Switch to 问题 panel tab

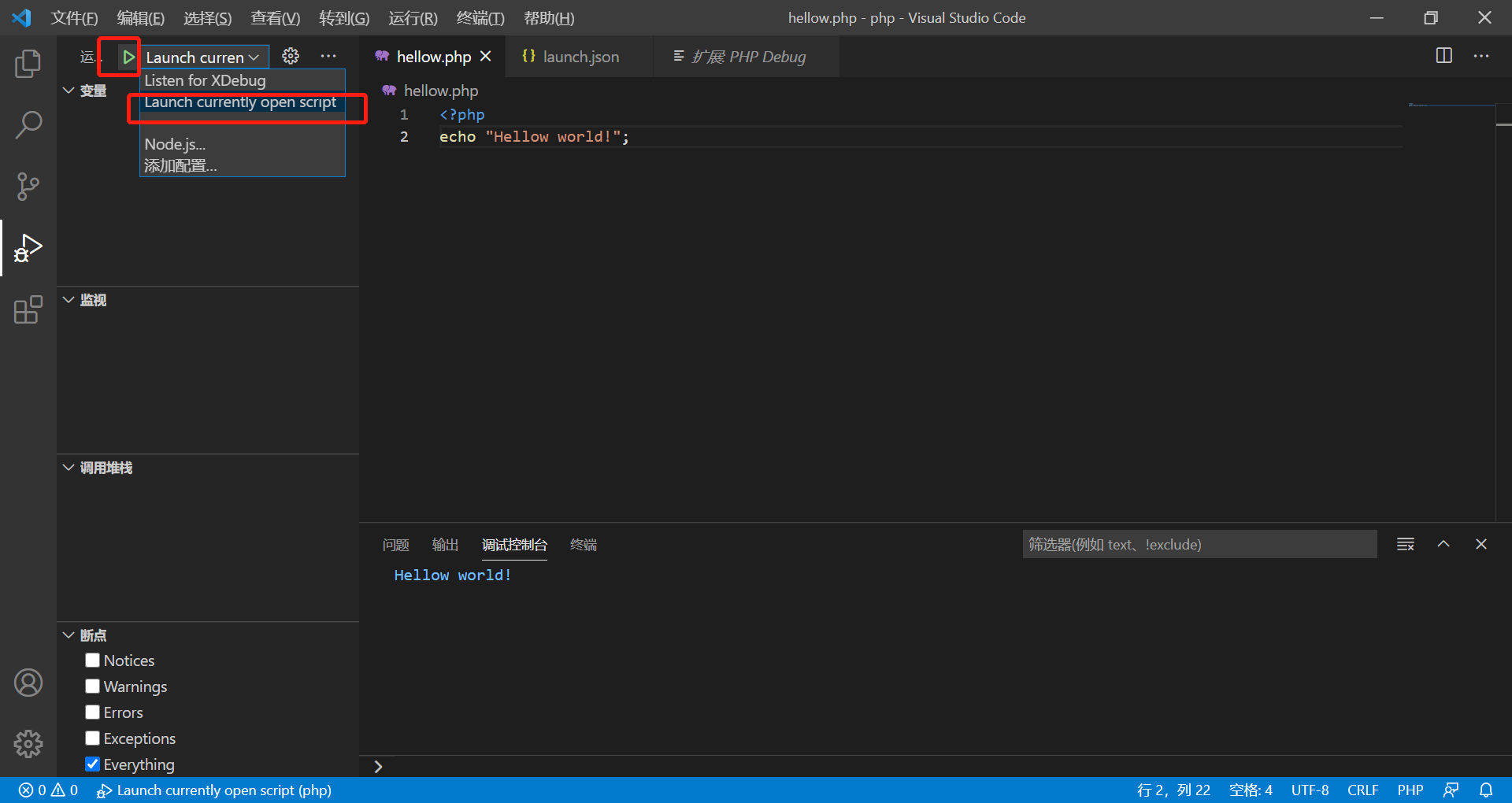pyautogui.click(x=395, y=545)
